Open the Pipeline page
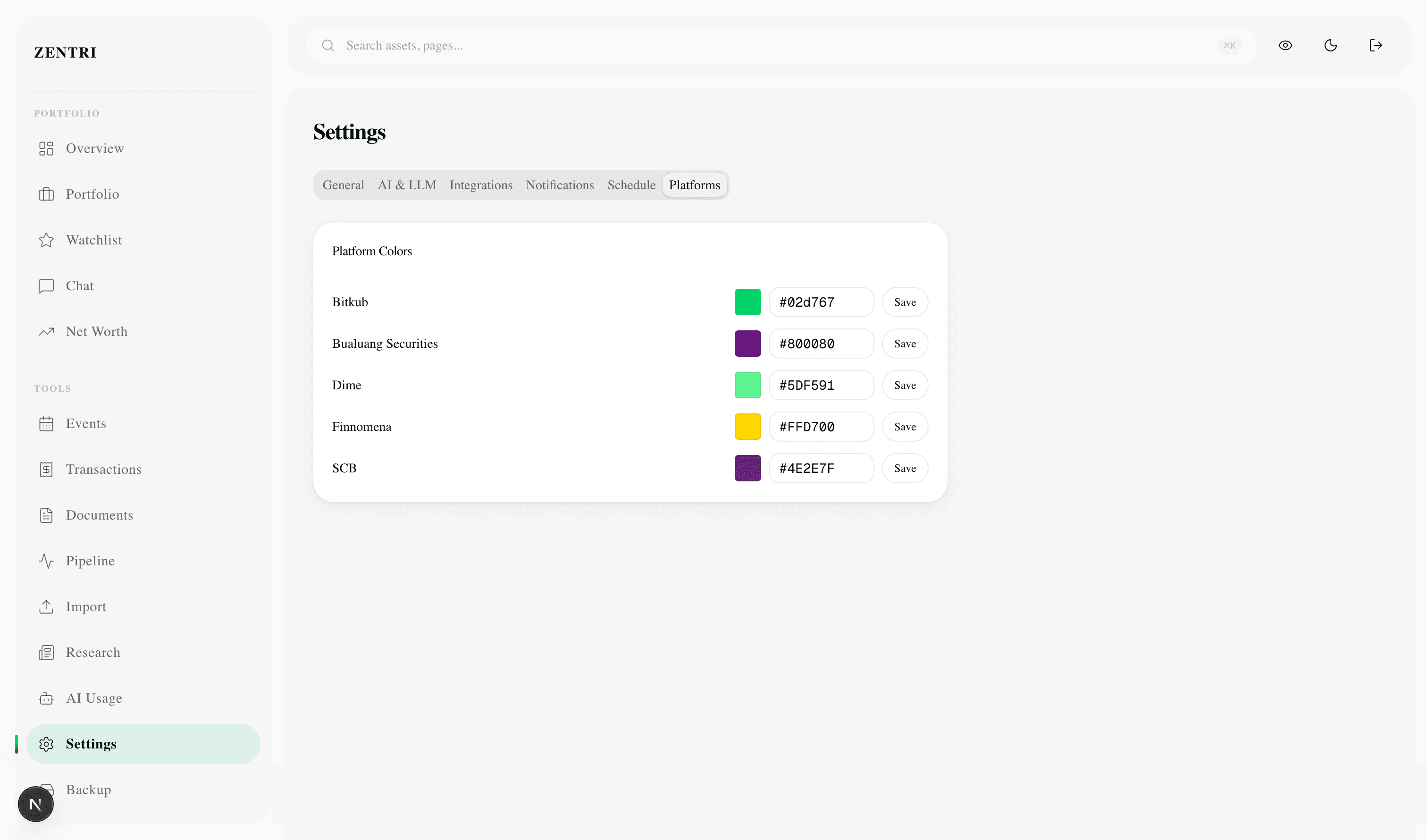Image resolution: width=1427 pixels, height=840 pixels. point(143,561)
